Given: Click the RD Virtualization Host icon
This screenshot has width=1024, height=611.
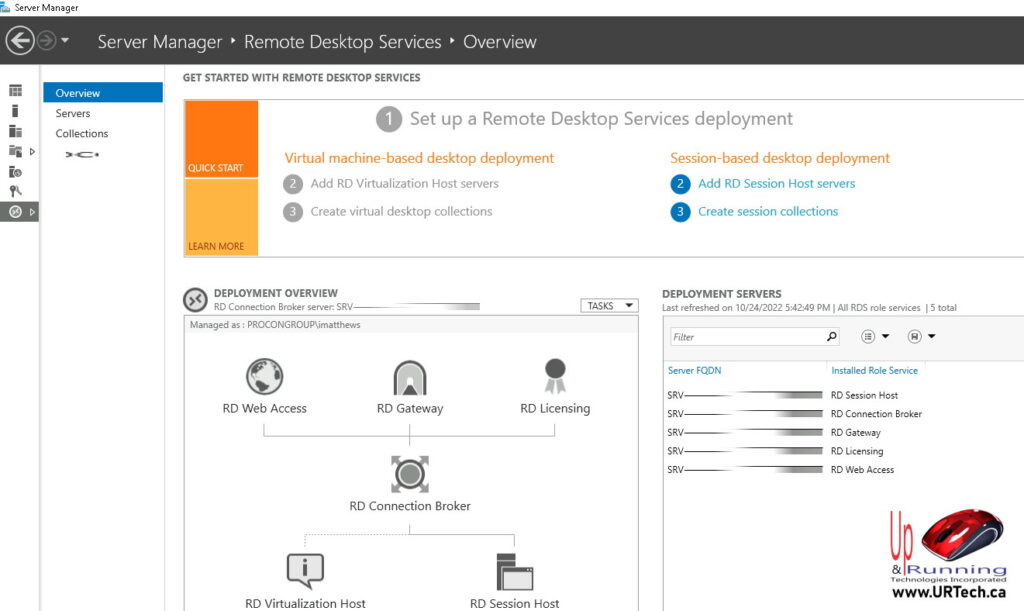Looking at the screenshot, I should tap(304, 570).
